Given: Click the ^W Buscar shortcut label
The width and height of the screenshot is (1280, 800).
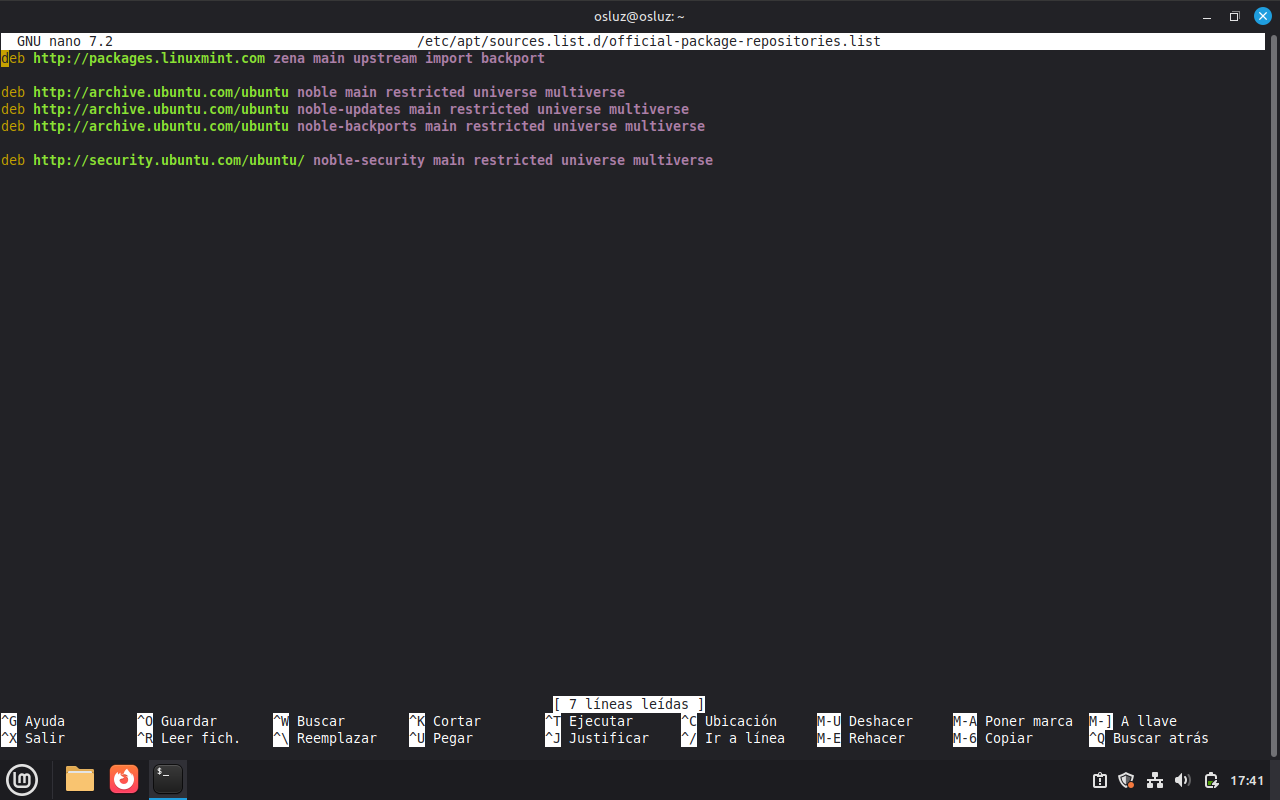Looking at the screenshot, I should [x=309, y=721].
